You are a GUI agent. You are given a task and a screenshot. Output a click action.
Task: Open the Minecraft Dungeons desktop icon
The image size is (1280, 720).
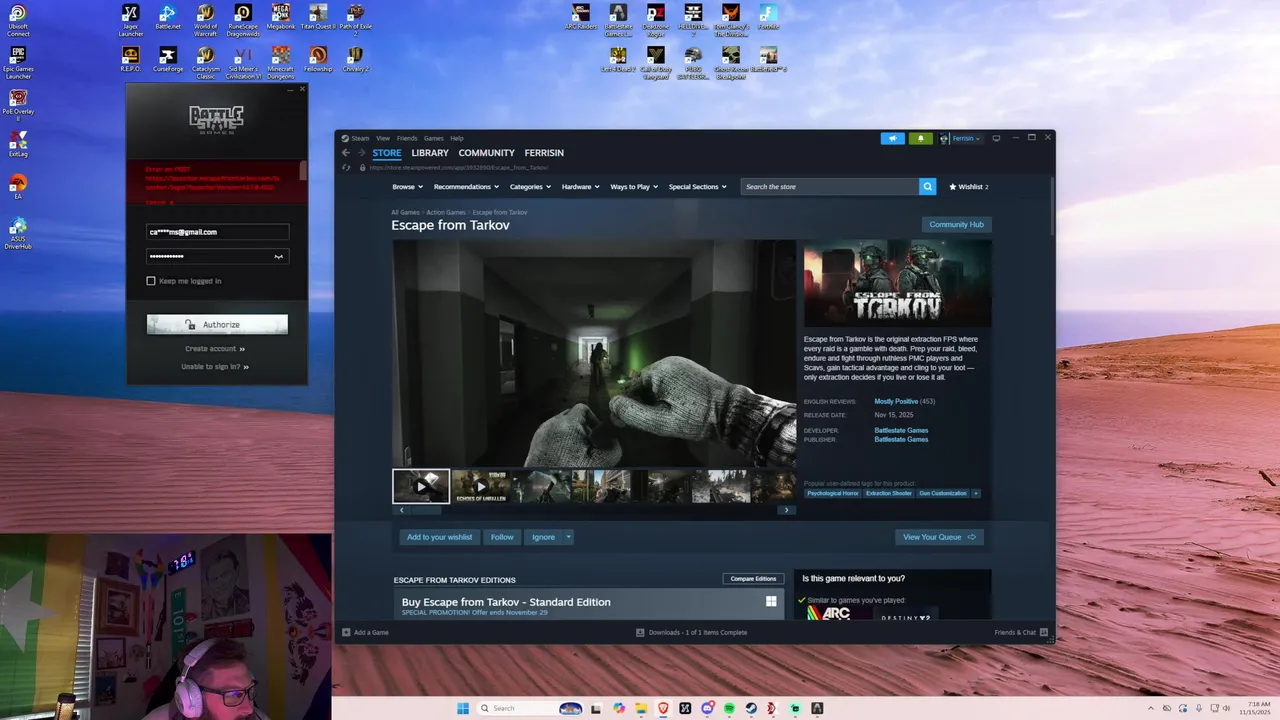point(281,62)
